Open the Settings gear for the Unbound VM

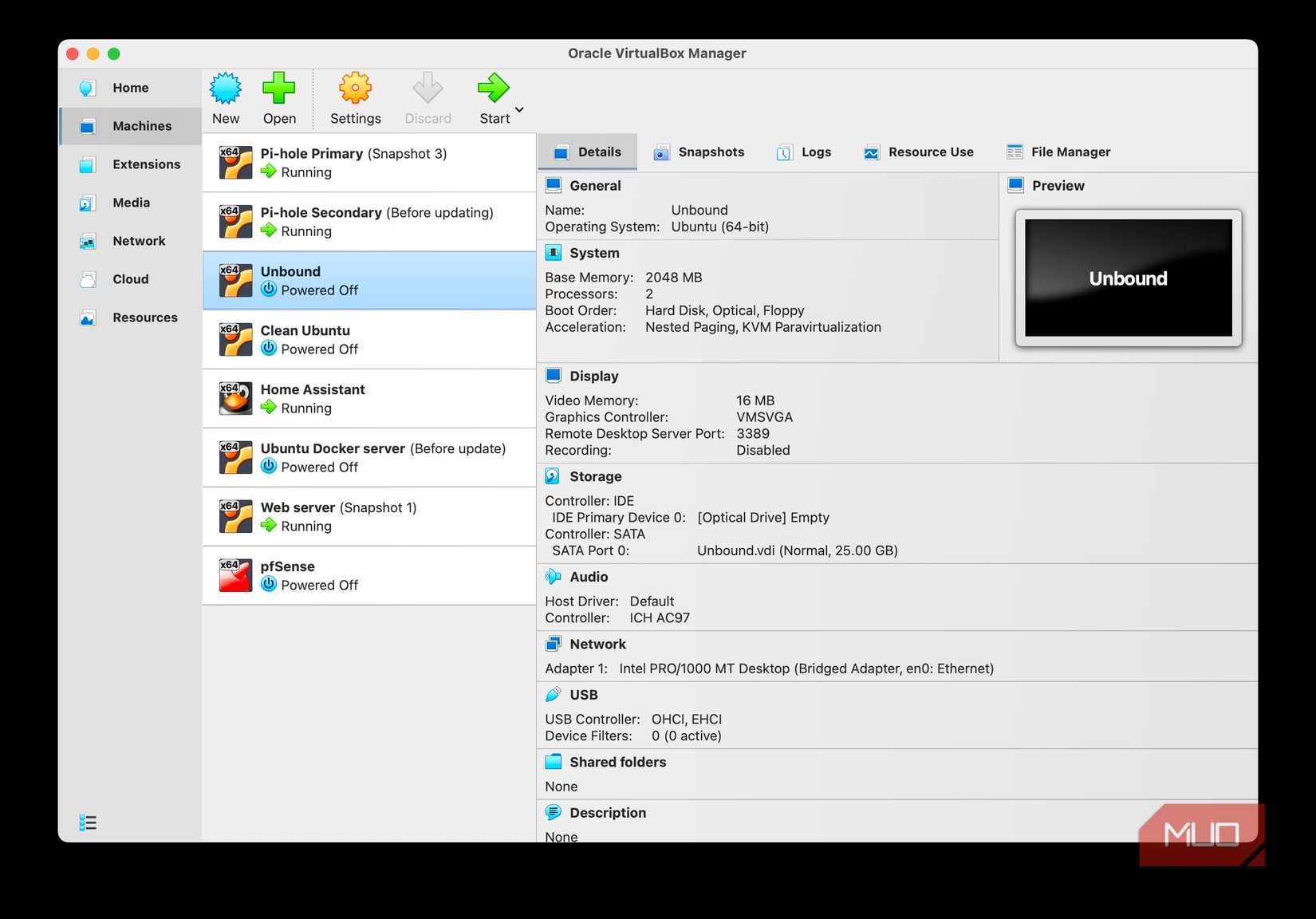(355, 96)
